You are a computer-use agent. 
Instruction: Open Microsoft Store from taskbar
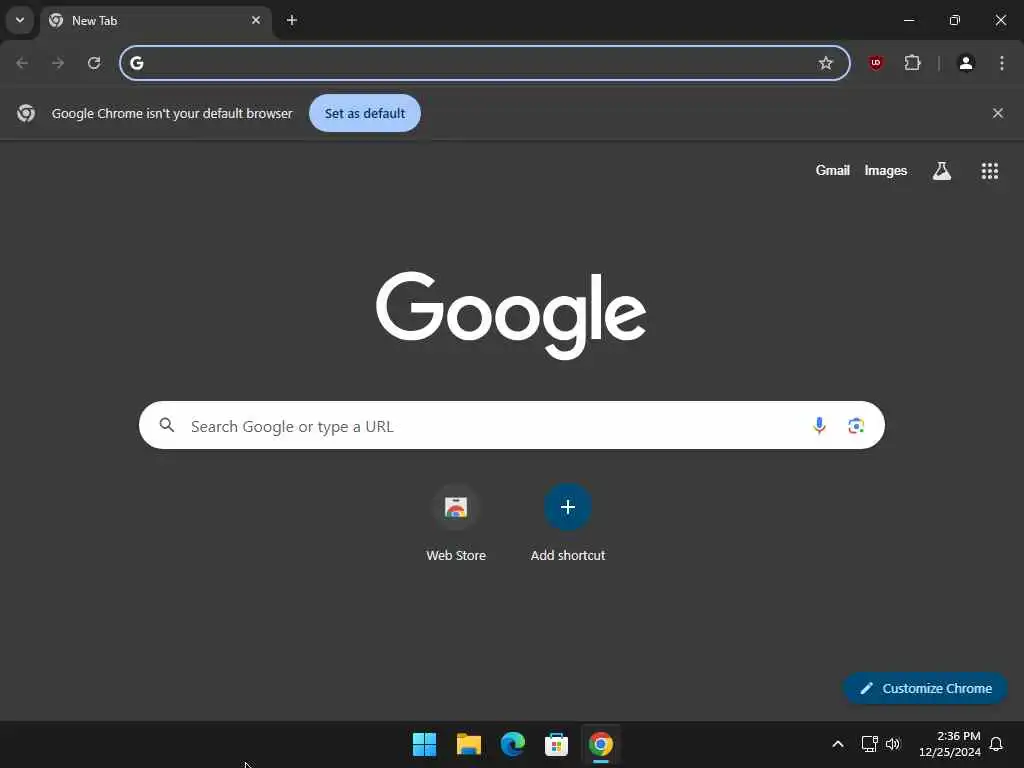click(556, 744)
